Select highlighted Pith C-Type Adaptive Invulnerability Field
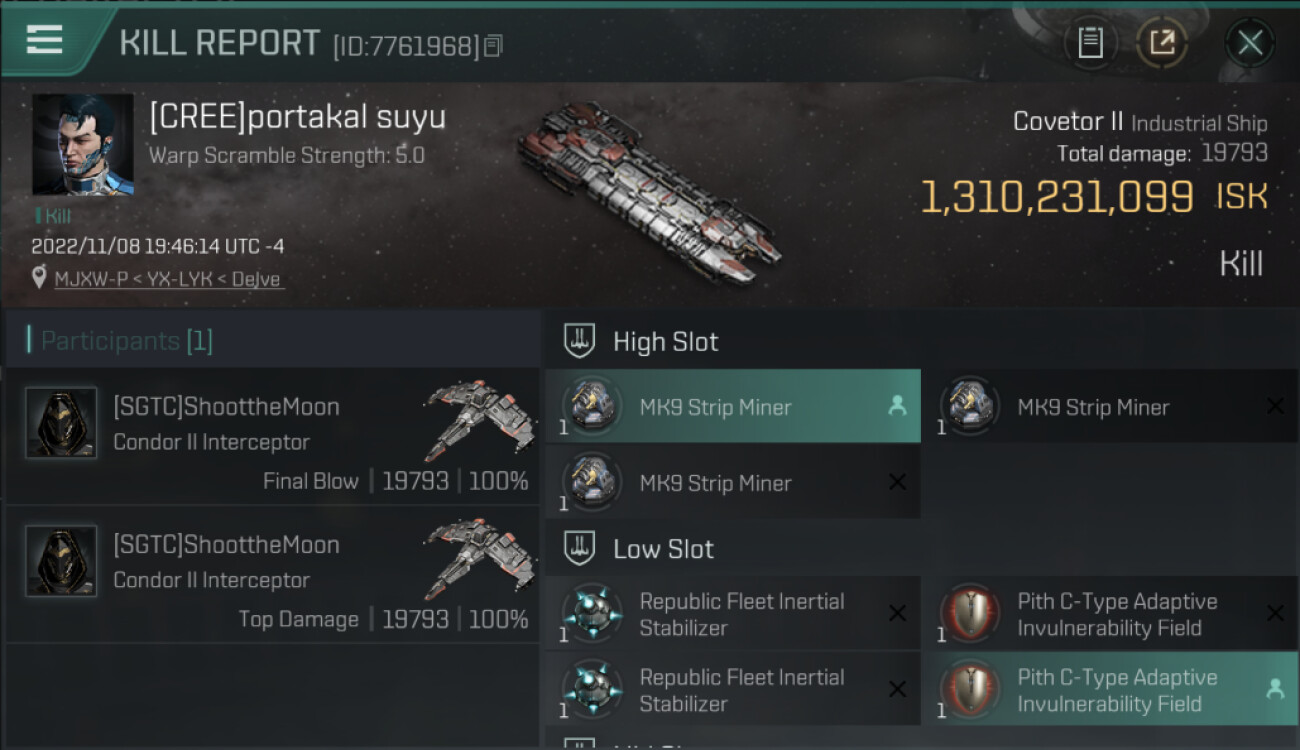1300x750 pixels. tap(1109, 690)
